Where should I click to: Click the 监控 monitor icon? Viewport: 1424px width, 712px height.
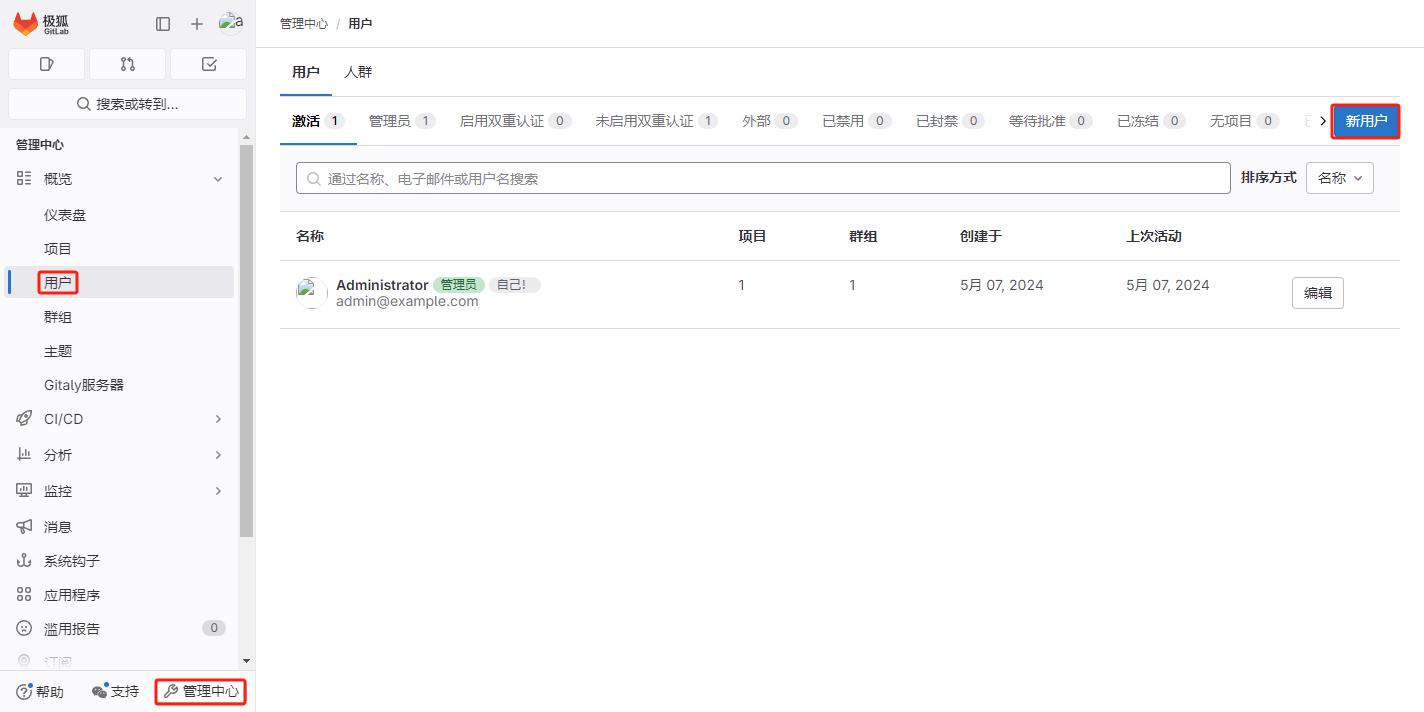coord(23,490)
